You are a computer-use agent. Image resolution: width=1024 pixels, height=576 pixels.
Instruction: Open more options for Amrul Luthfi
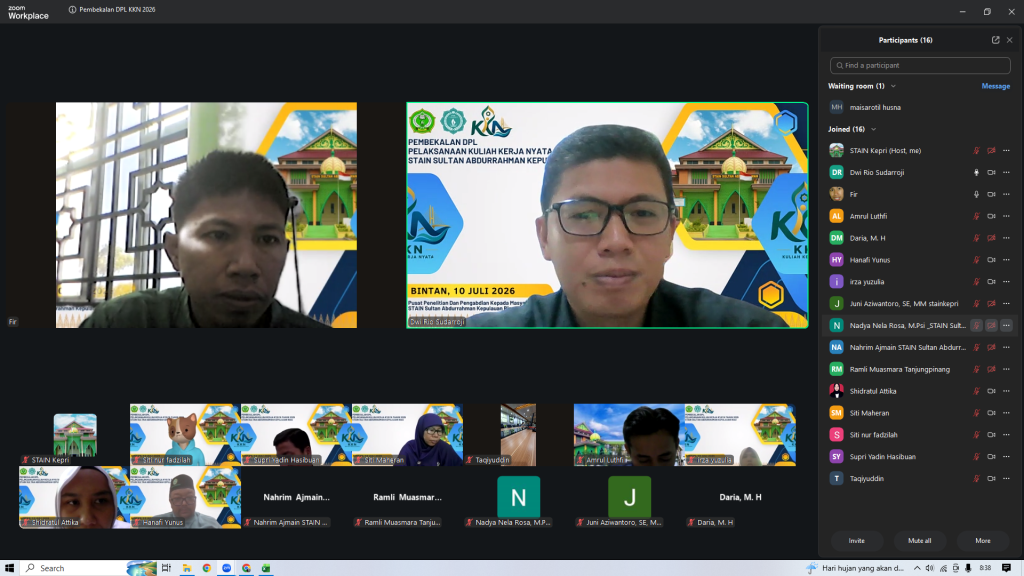pos(1006,216)
